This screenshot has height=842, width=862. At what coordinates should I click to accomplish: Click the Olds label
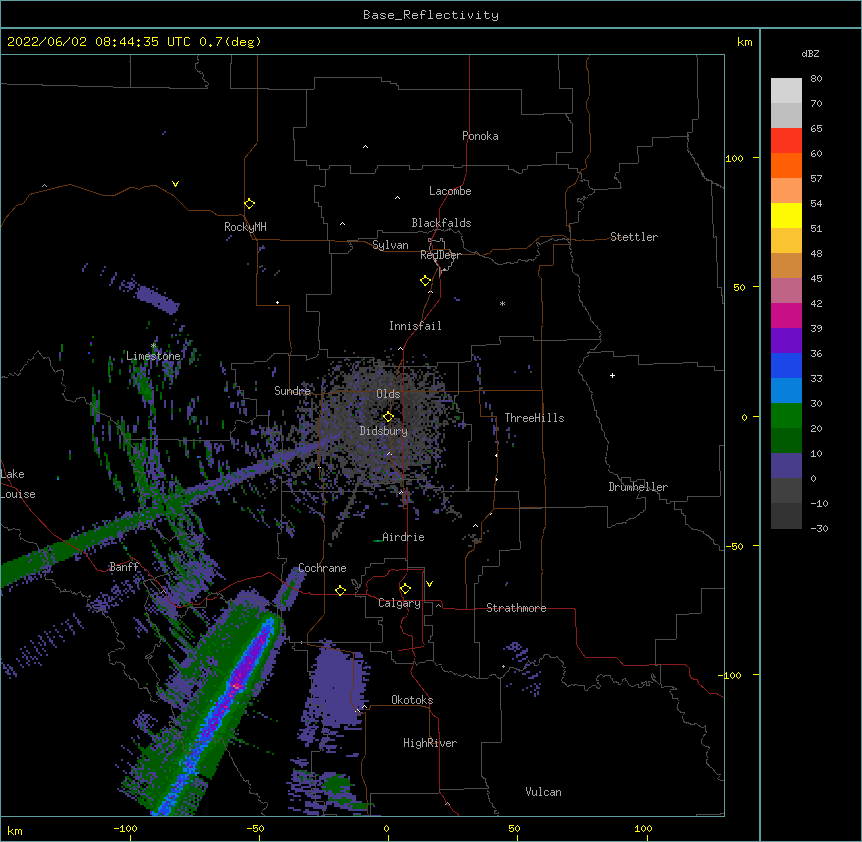pos(388,394)
